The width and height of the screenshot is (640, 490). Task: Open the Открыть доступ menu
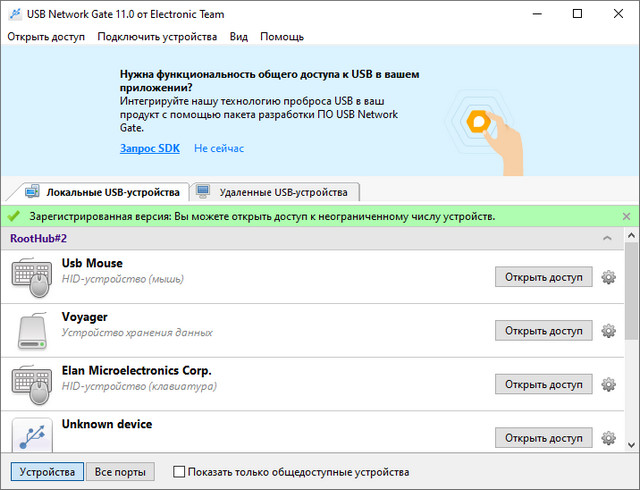point(48,37)
